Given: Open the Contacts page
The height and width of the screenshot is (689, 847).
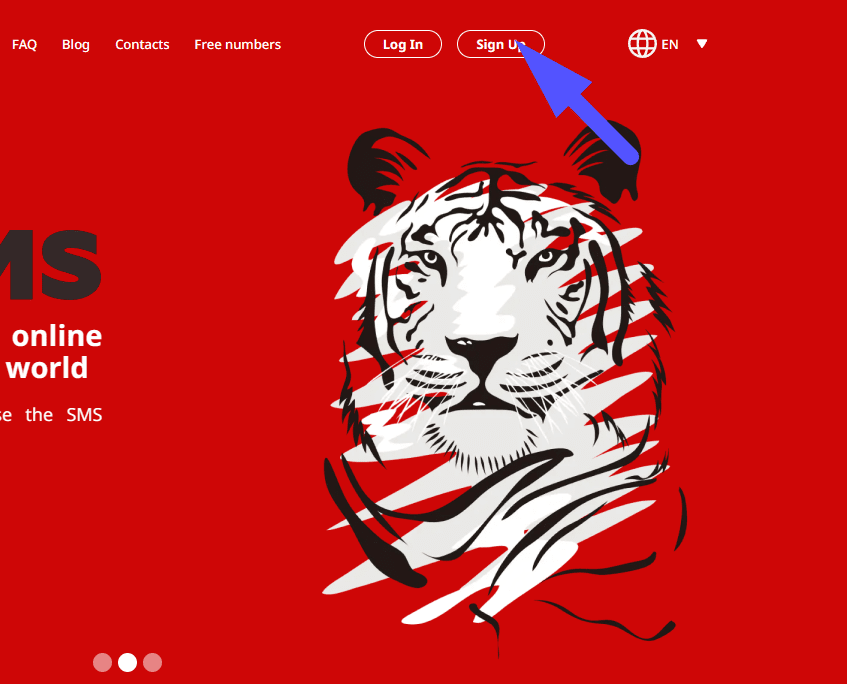Looking at the screenshot, I should 142,44.
